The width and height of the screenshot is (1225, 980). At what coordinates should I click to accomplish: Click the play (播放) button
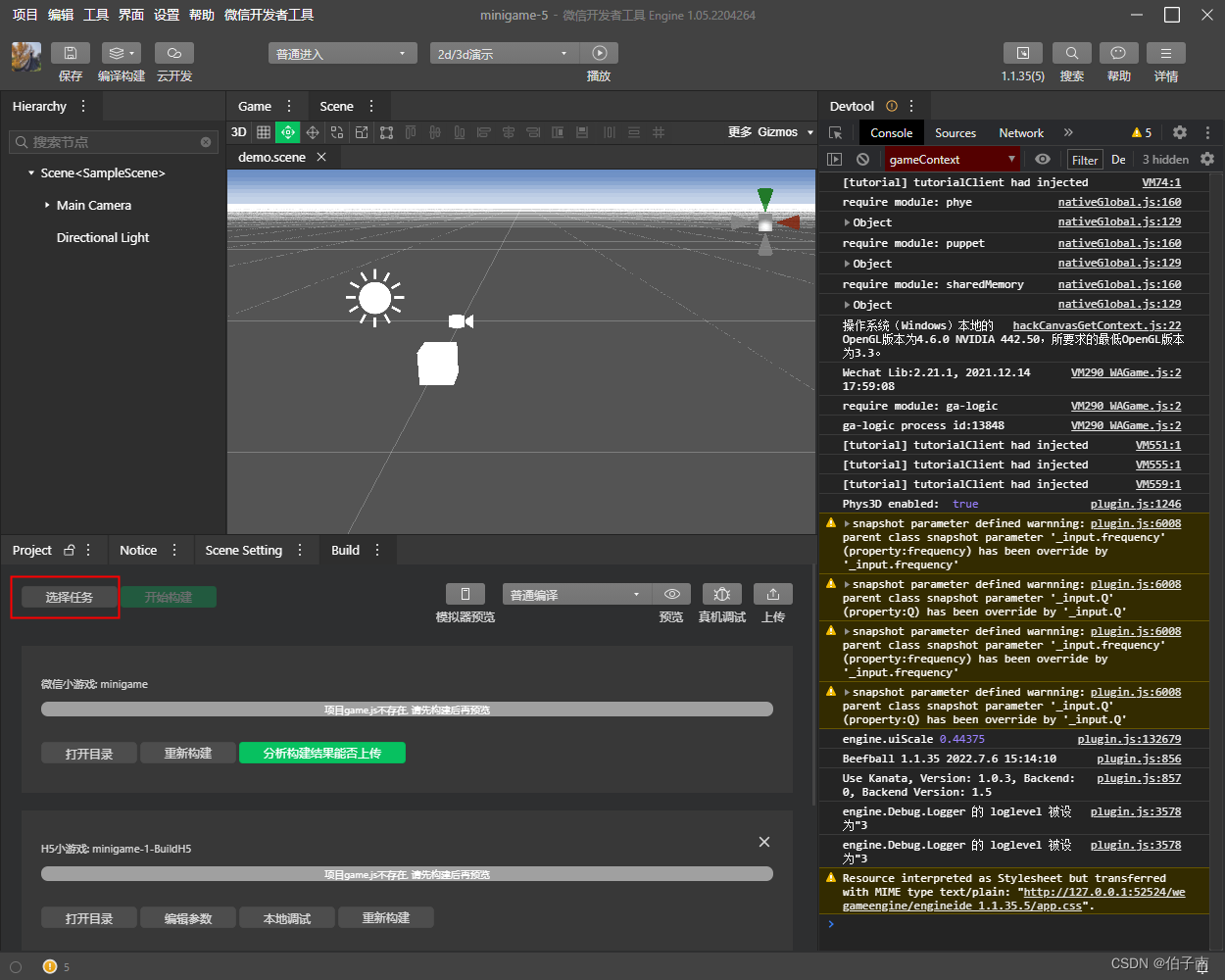(599, 53)
